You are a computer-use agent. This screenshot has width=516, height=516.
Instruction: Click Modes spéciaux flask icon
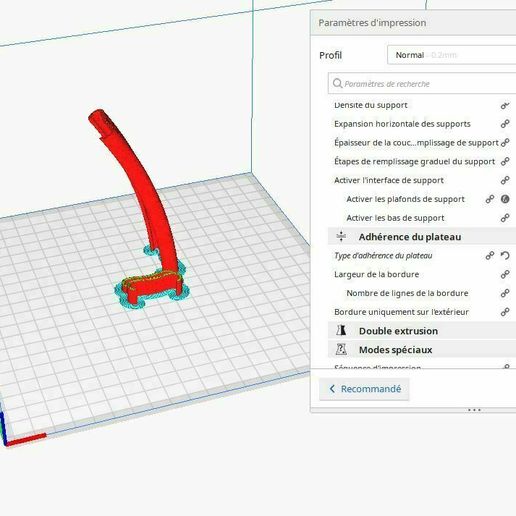(x=341, y=349)
